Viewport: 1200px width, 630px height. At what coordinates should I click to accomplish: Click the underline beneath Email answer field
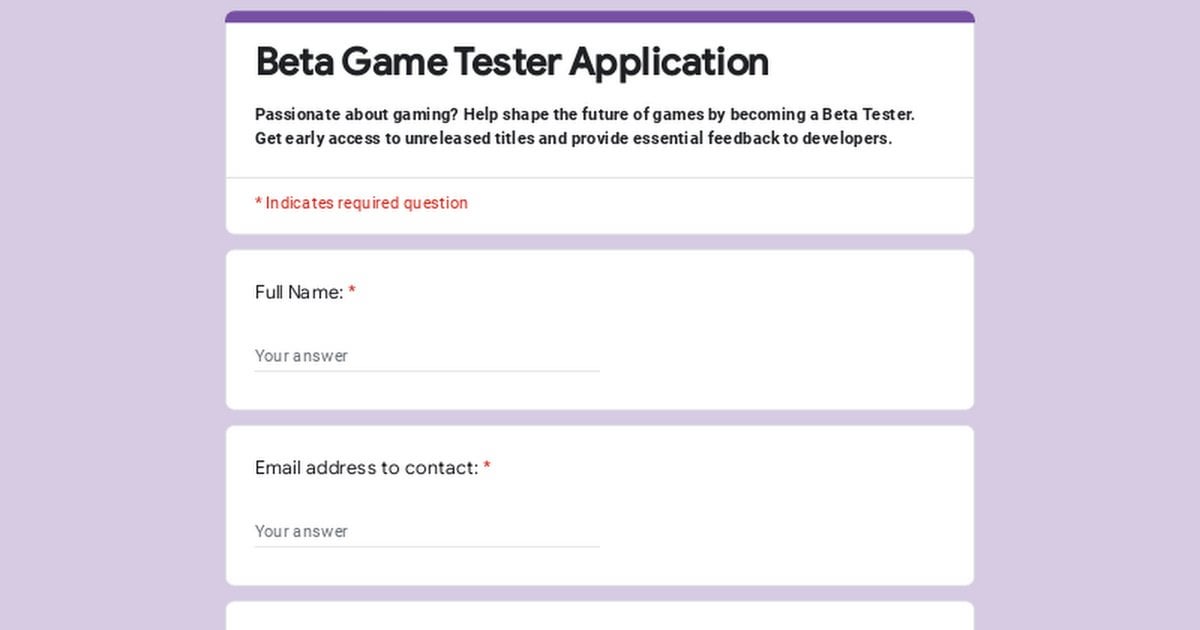pos(427,546)
